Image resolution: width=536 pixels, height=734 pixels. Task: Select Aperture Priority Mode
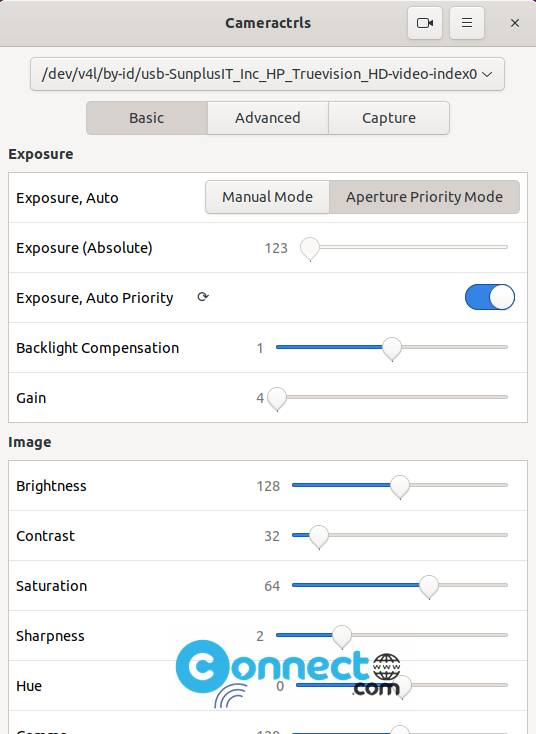point(425,197)
